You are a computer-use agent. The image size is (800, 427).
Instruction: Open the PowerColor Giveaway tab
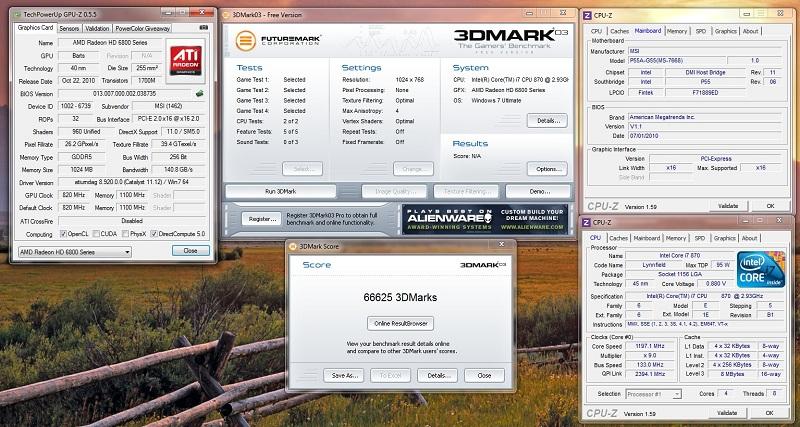[142, 29]
